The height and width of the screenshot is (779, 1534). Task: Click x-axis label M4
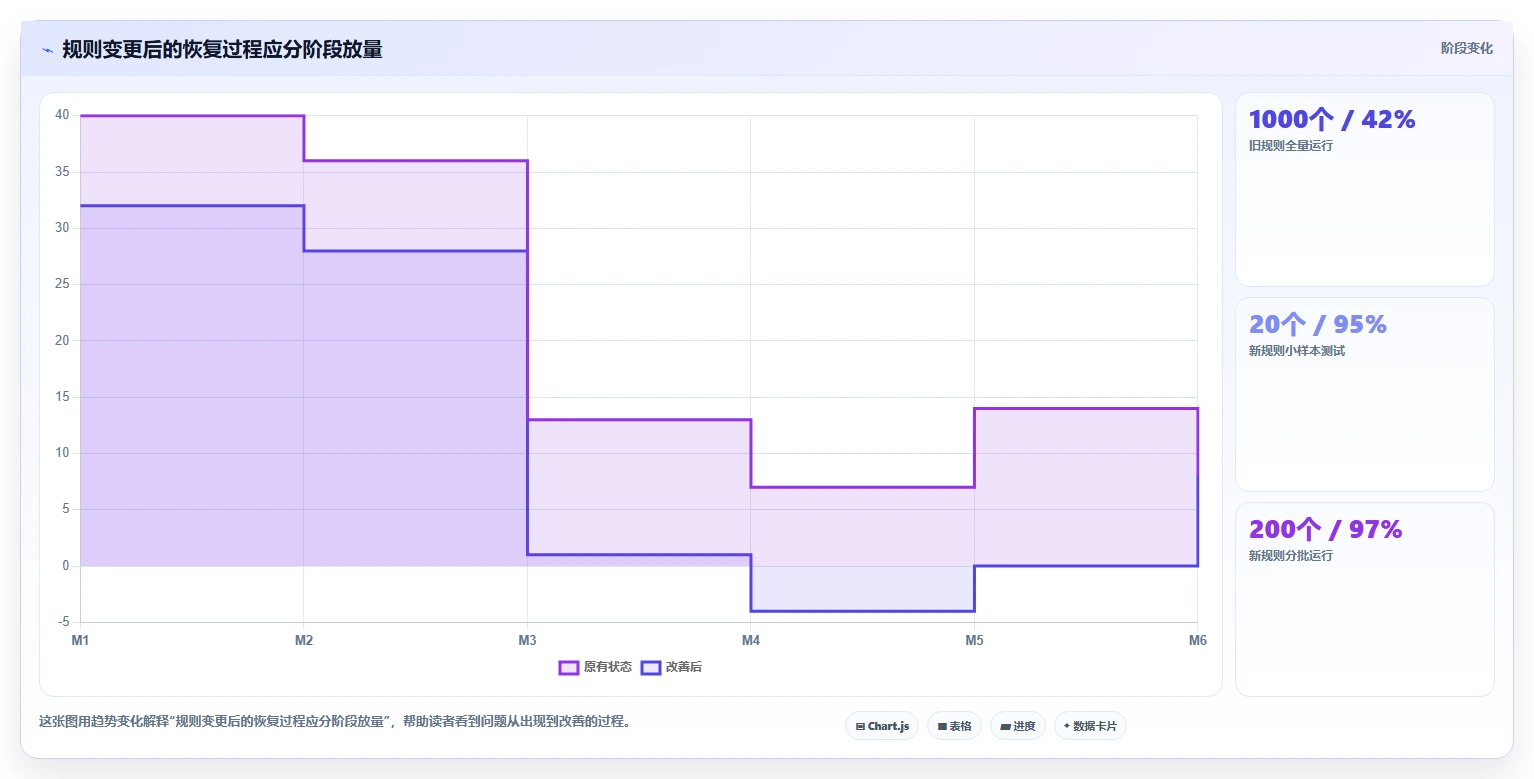[x=751, y=640]
